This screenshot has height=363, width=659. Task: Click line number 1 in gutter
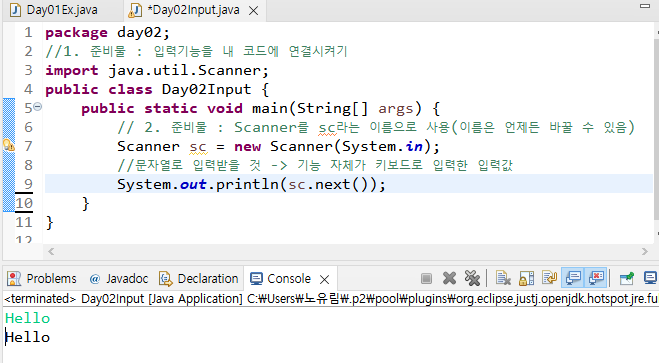28,32
